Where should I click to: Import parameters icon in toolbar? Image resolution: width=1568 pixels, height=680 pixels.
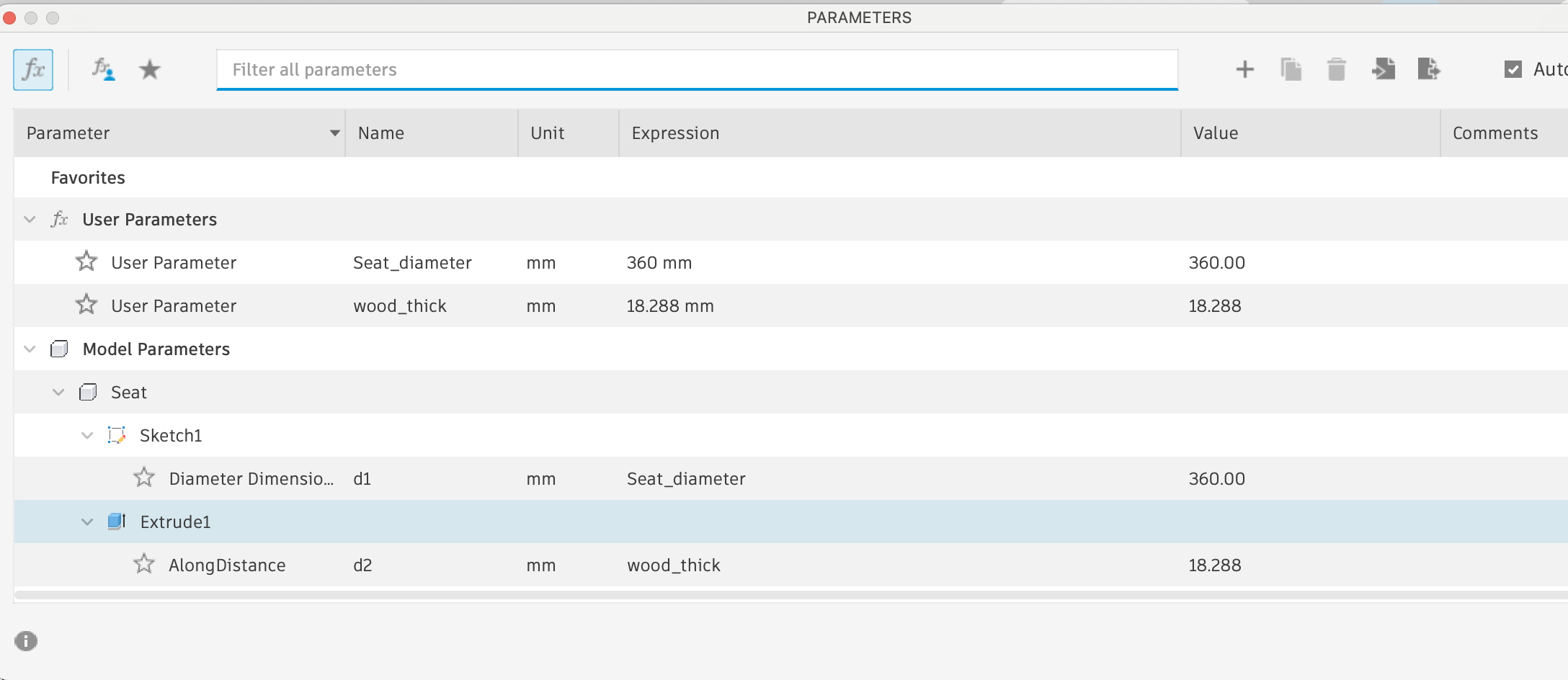tap(1383, 69)
